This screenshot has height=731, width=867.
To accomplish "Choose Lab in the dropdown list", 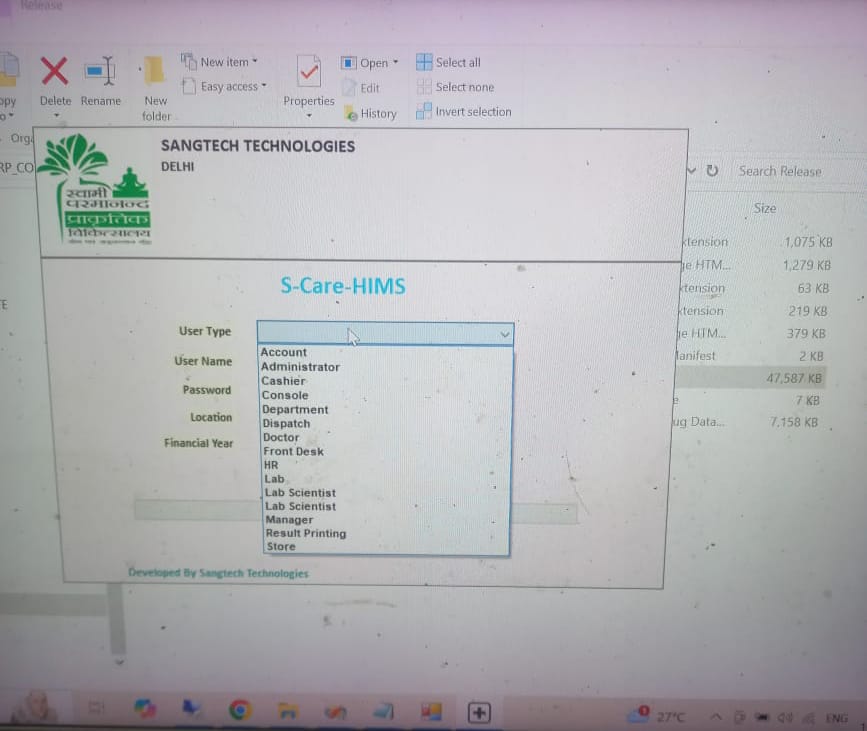I will (274, 479).
